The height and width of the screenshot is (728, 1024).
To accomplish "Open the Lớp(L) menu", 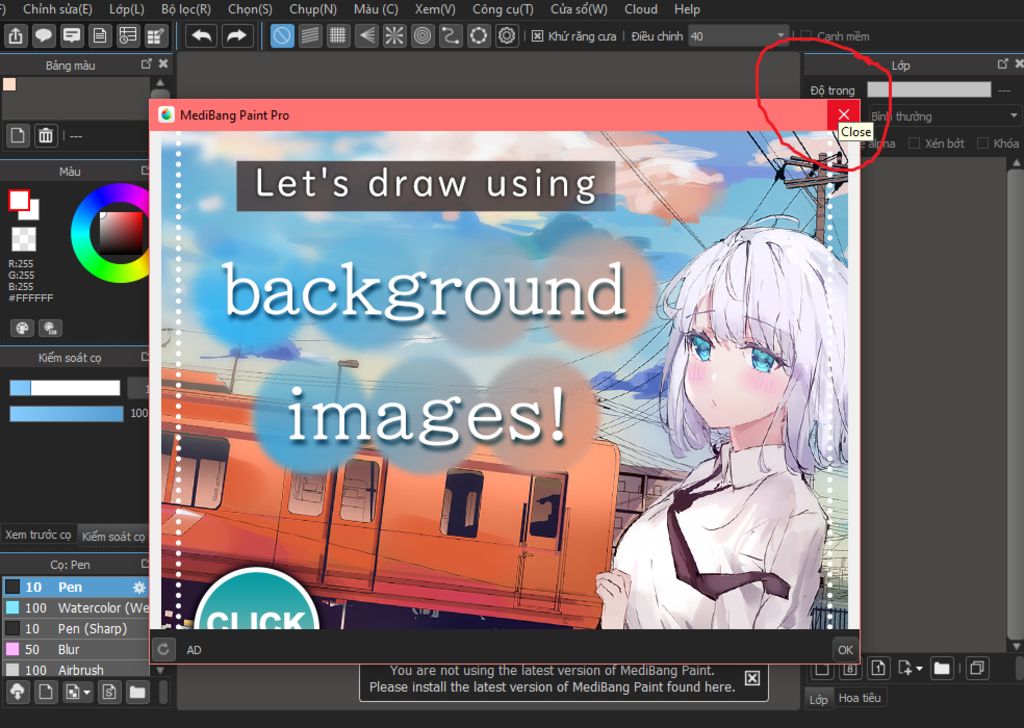I will click(x=127, y=9).
